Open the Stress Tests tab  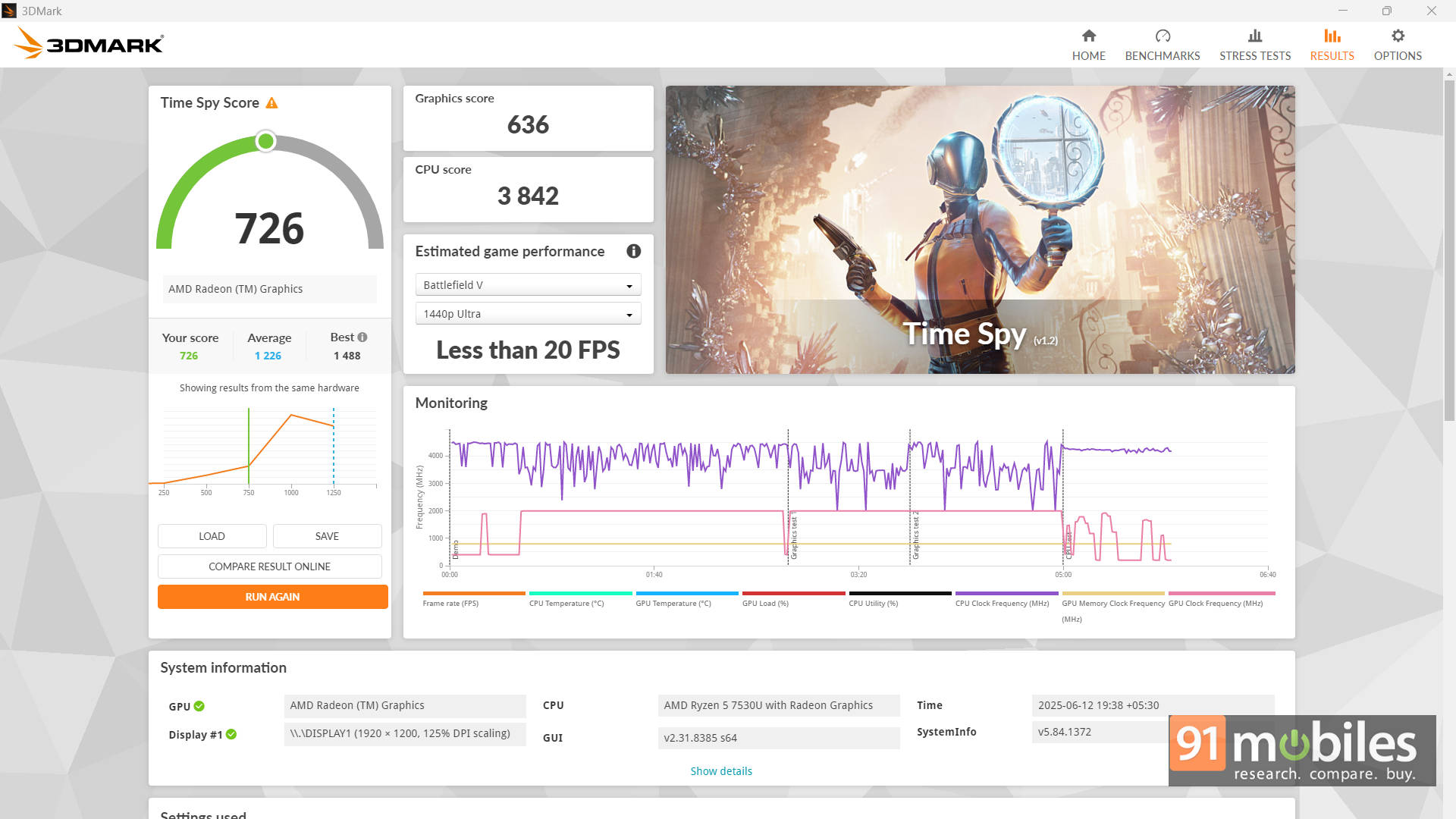tap(1254, 45)
